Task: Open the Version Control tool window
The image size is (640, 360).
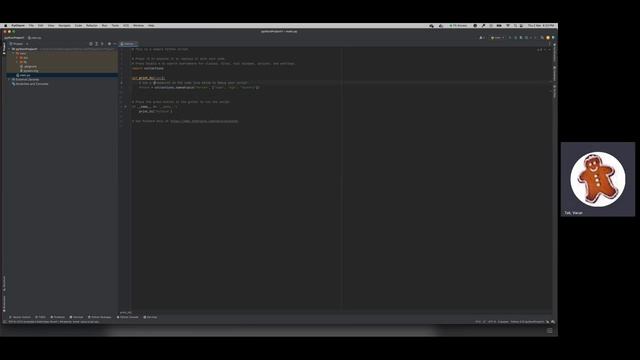Action: point(20,317)
